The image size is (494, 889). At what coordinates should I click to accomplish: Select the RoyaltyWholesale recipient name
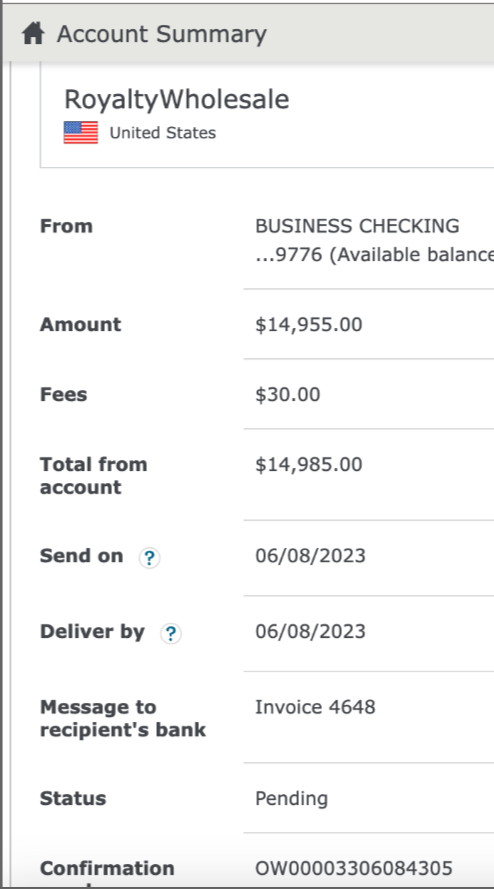[176, 100]
